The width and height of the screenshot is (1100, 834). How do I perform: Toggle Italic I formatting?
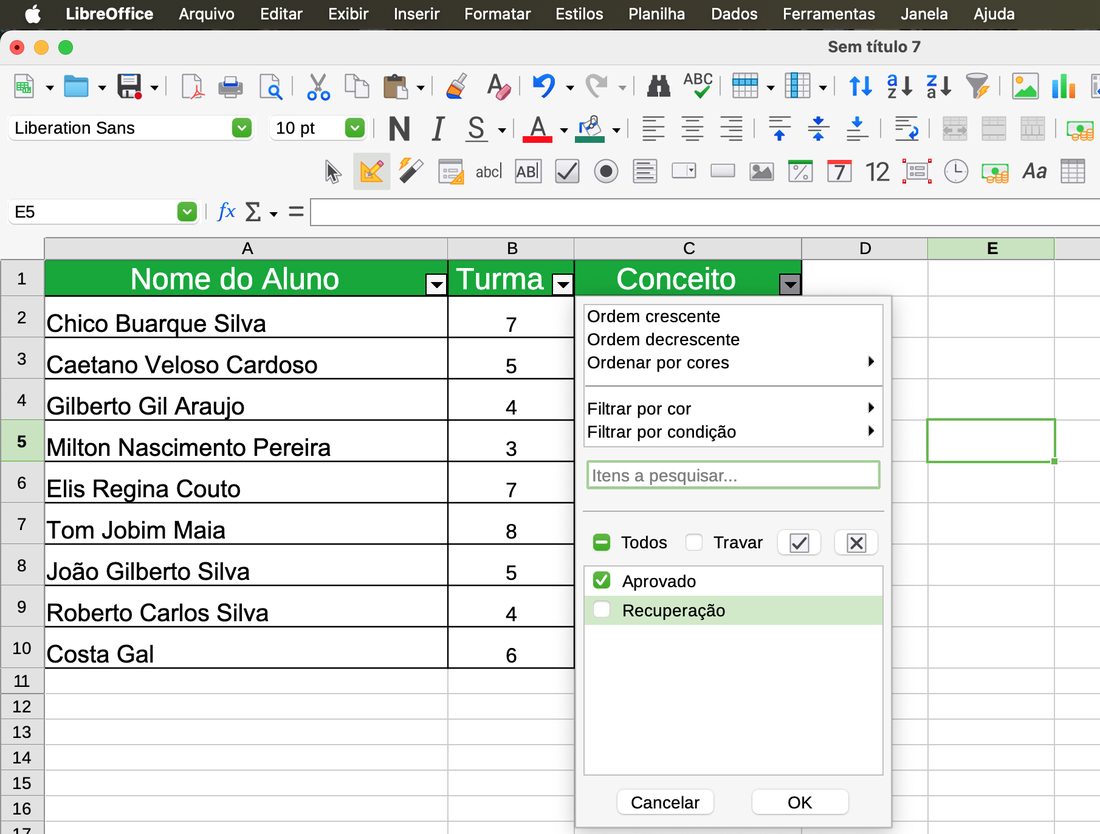tap(438, 129)
